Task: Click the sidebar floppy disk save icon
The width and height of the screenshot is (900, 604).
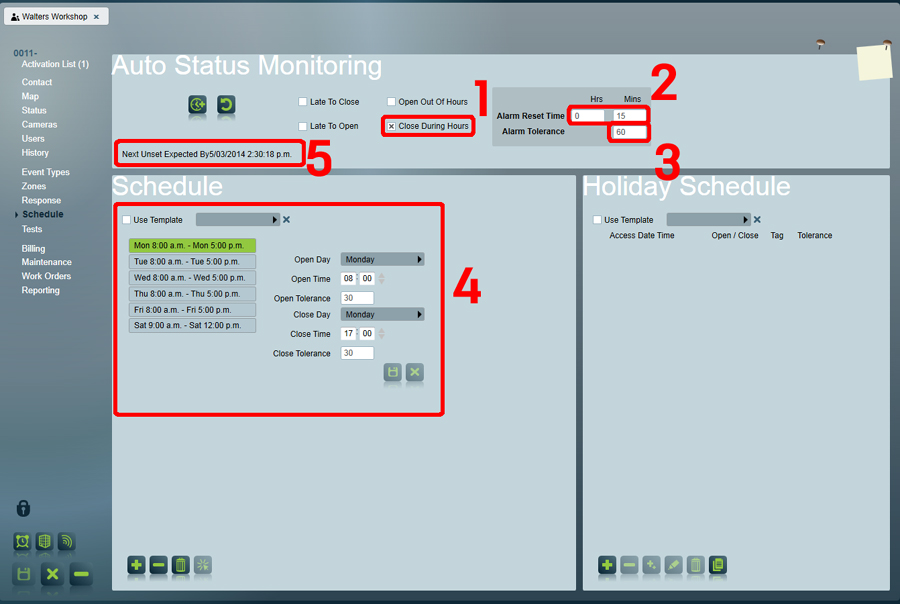Action: click(24, 574)
